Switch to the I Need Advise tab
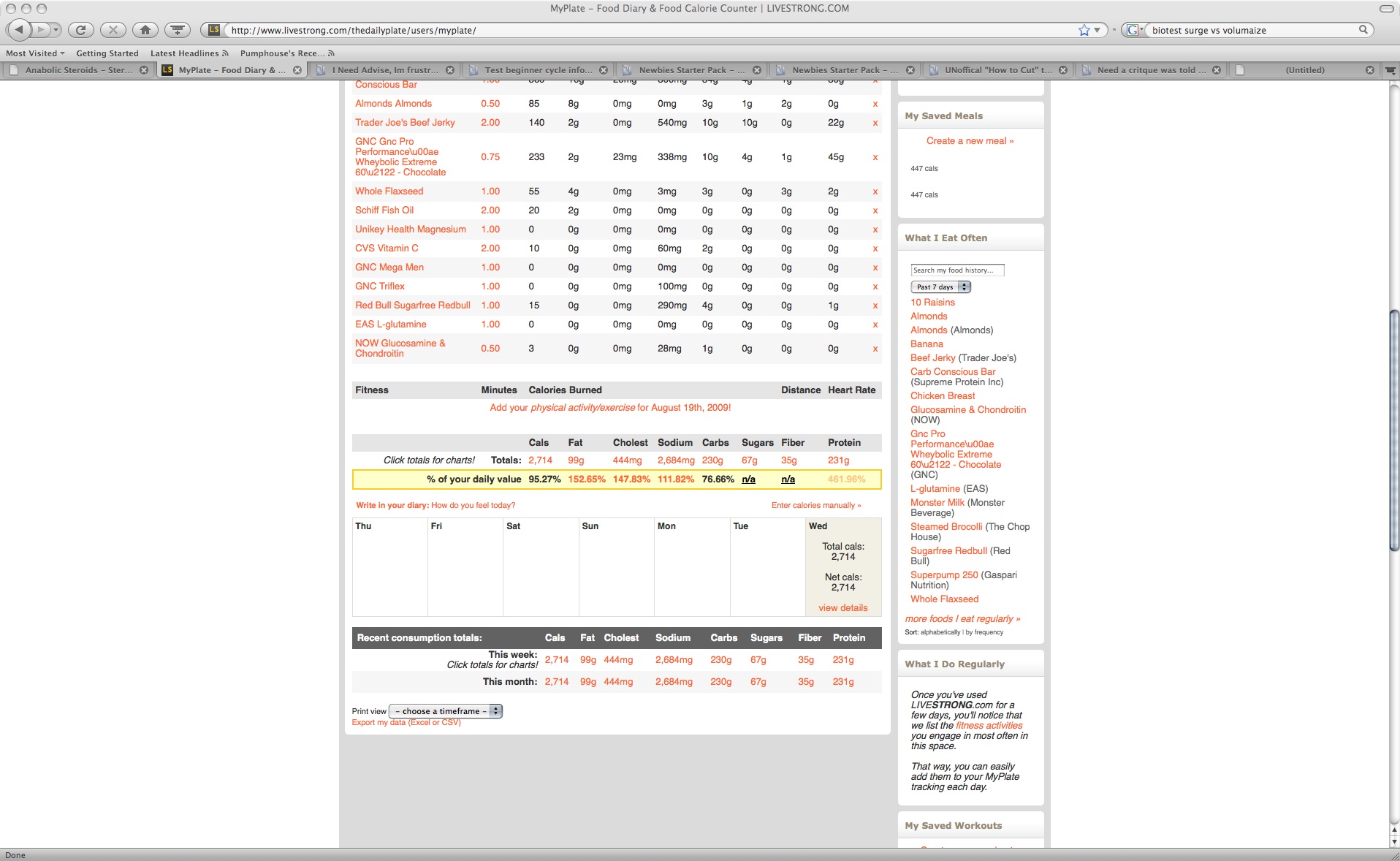Image resolution: width=1400 pixels, height=861 pixels. pyautogui.click(x=384, y=70)
